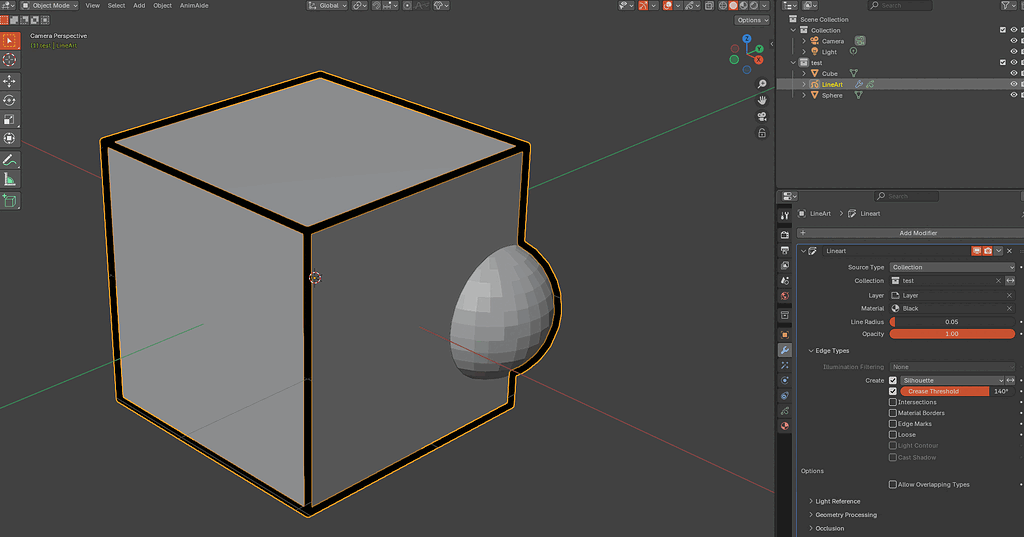Image resolution: width=1024 pixels, height=537 pixels.
Task: Click the Y axis on the navigation gizmo
Action: pyautogui.click(x=759, y=49)
